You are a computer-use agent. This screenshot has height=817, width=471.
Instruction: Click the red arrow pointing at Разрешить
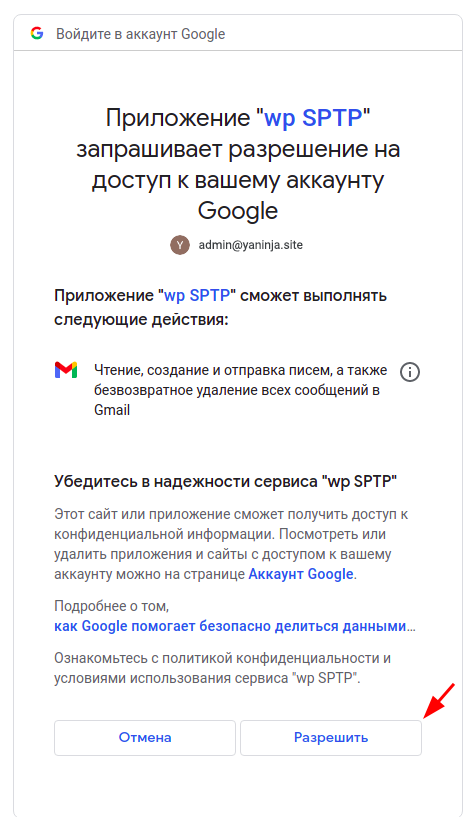click(x=439, y=700)
